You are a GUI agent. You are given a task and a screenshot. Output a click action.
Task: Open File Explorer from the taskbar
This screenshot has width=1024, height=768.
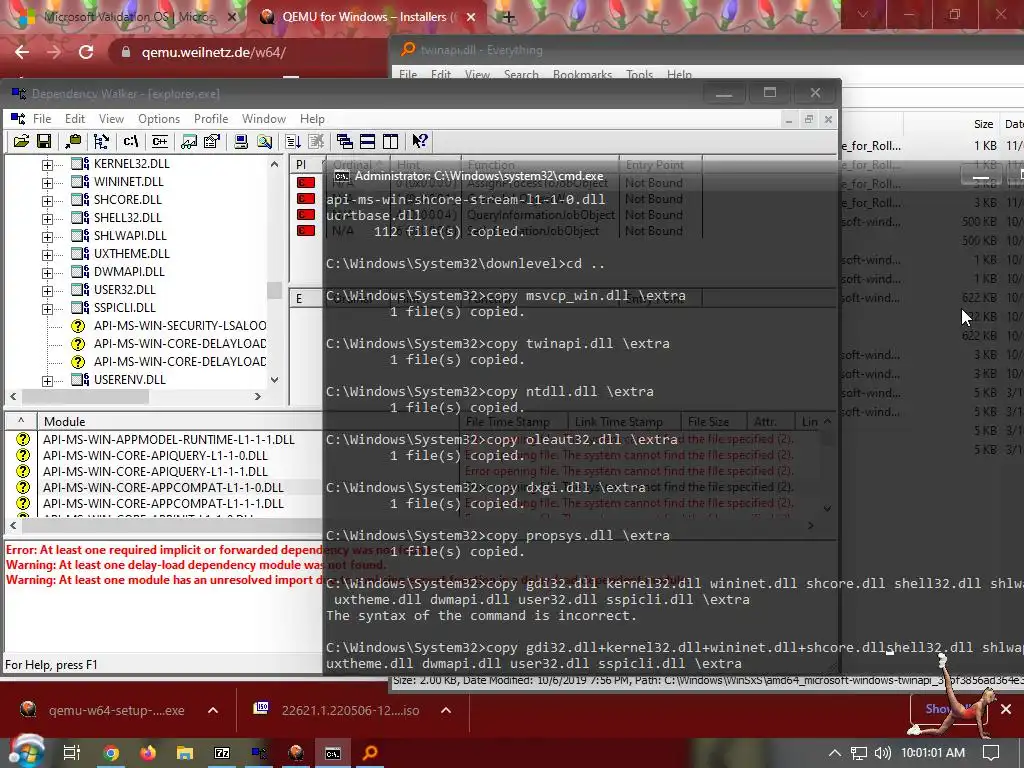point(185,753)
